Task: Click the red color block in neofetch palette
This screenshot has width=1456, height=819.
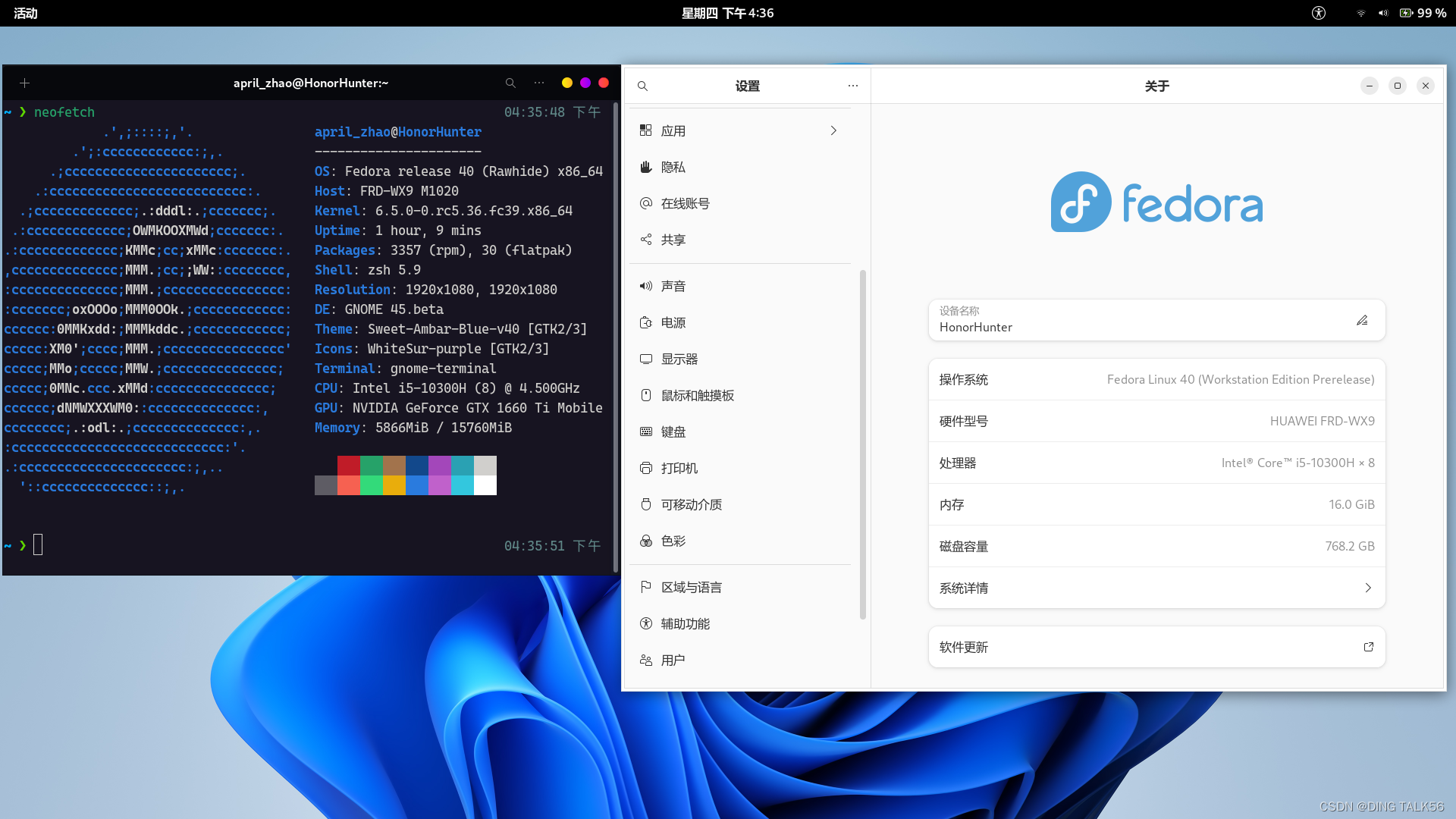Action: [x=349, y=465]
